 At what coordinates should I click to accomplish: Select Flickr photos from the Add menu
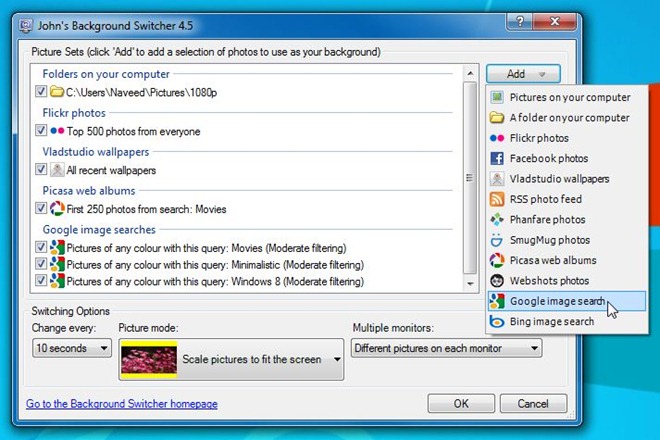567,138
